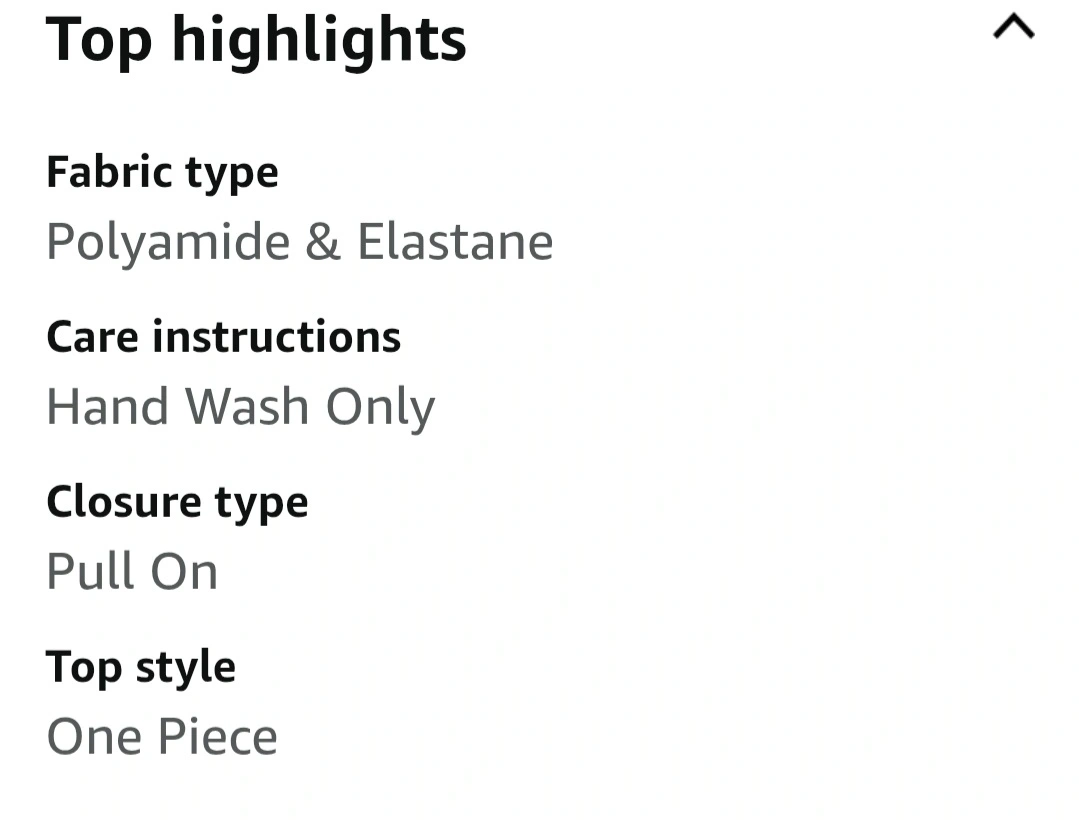Click the word Piece
The width and height of the screenshot is (1079, 820).
(x=217, y=737)
